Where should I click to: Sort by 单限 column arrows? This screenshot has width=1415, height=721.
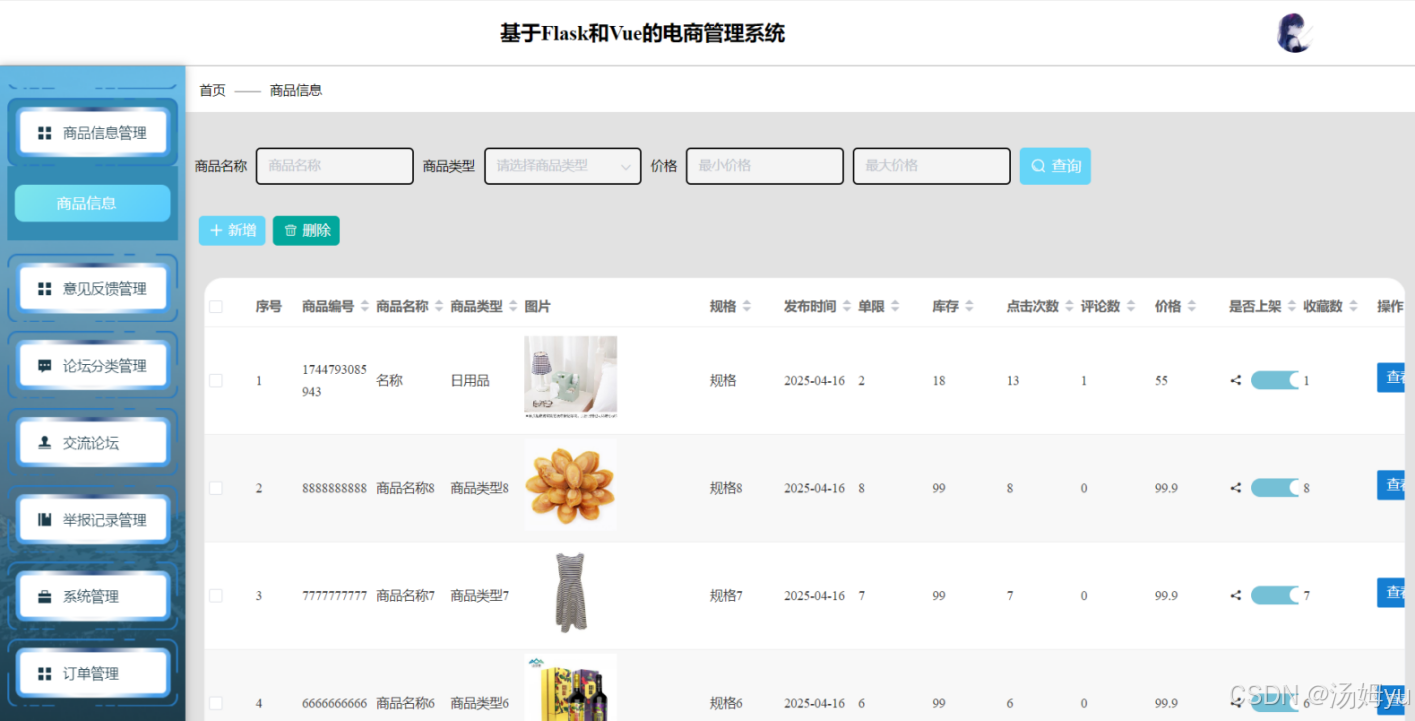[895, 306]
